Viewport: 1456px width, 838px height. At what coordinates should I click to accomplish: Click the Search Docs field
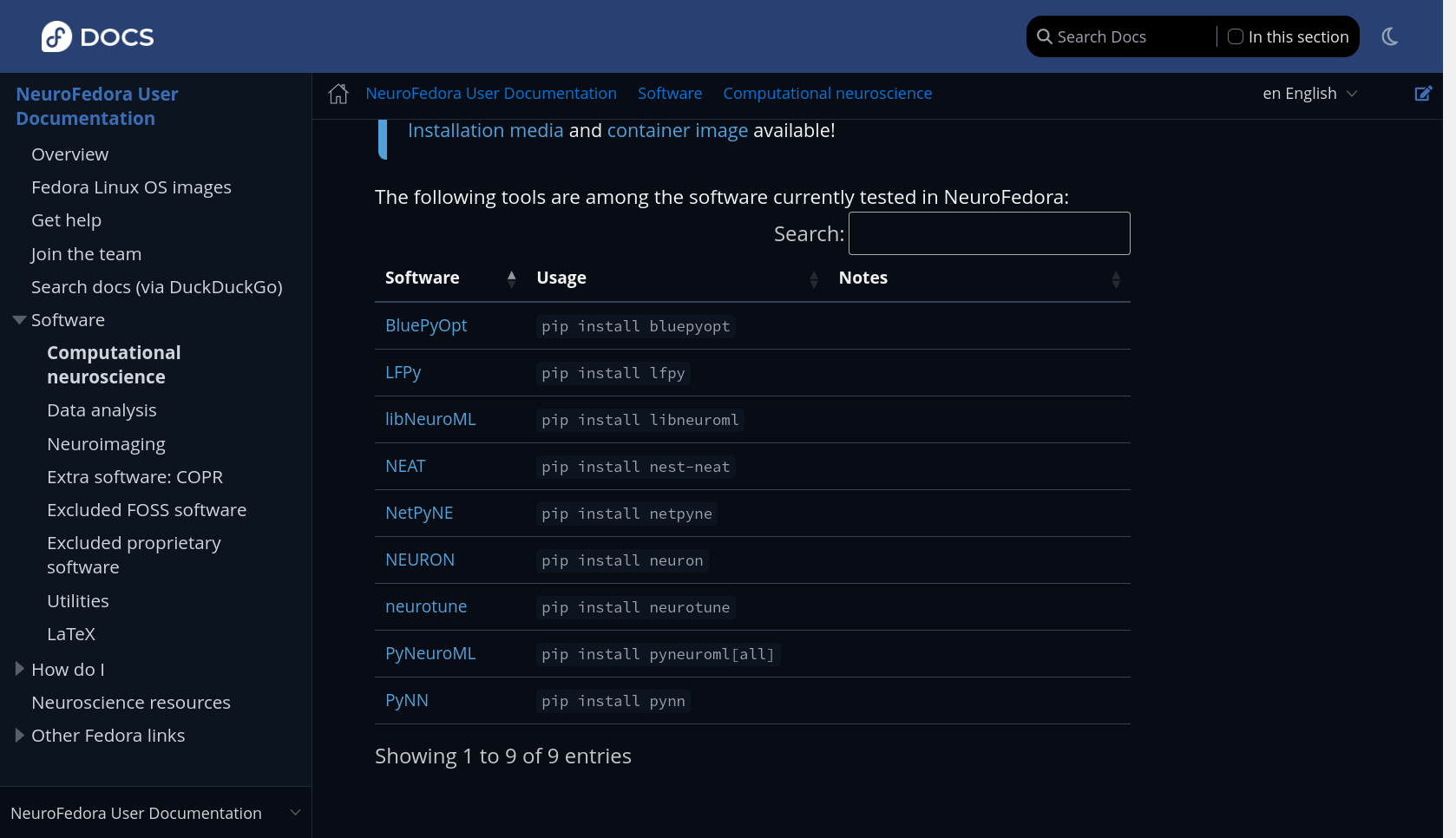[x=1133, y=36]
